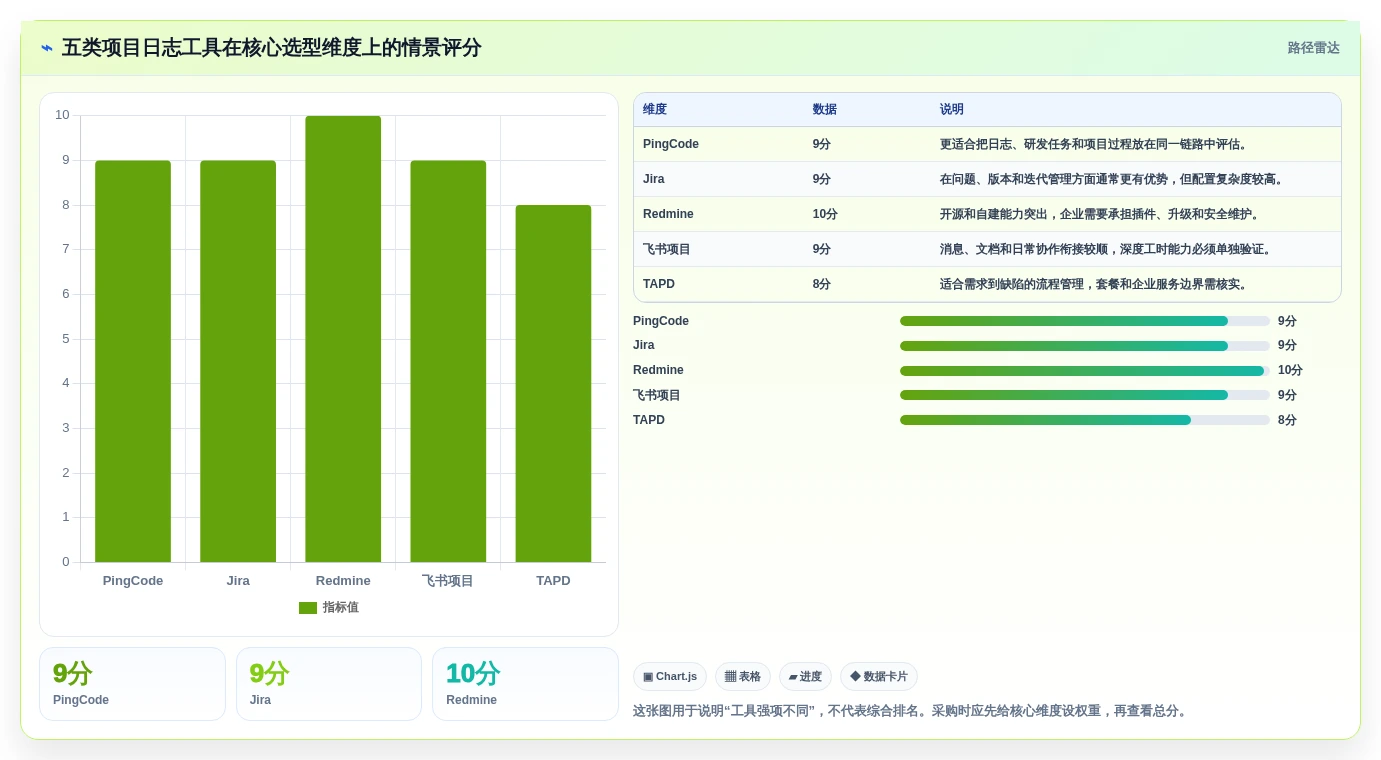Select the 维度 column header

coord(655,110)
